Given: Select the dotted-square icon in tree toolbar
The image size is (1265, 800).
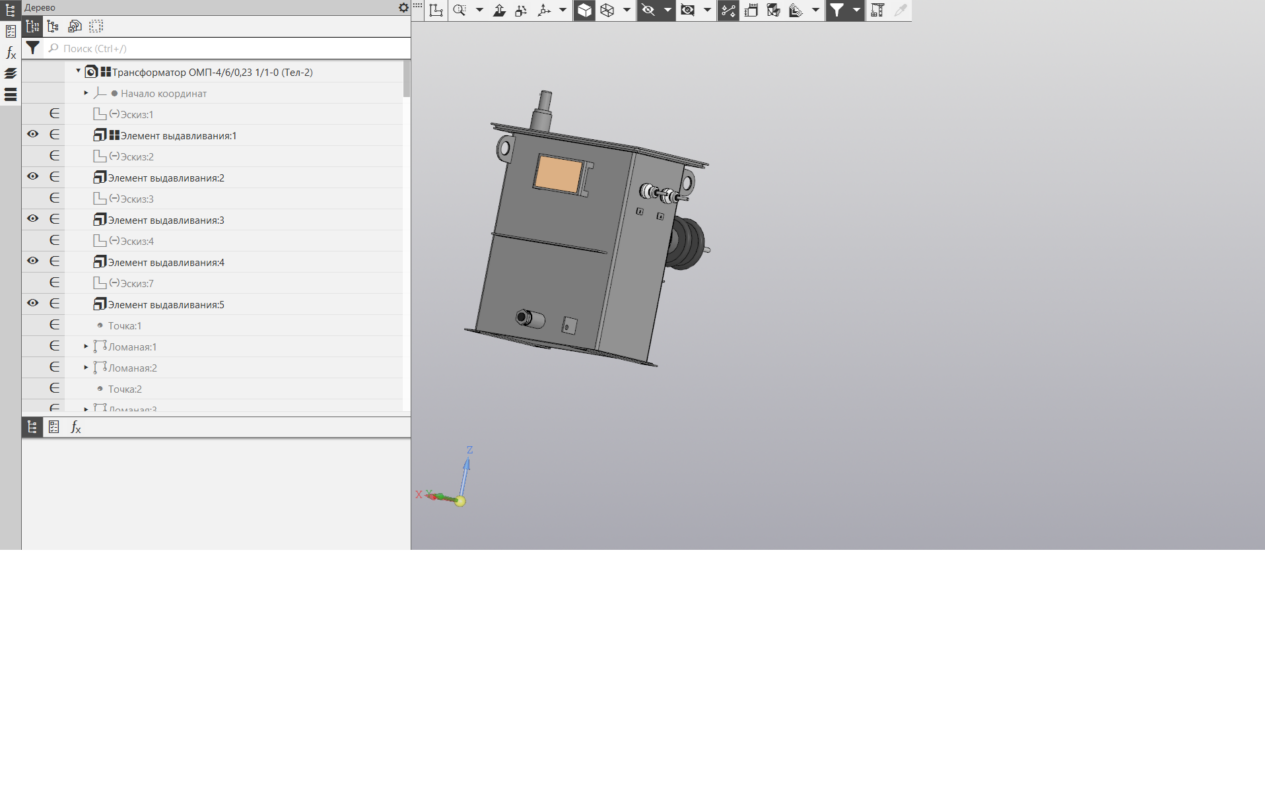Looking at the screenshot, I should pyautogui.click(x=96, y=26).
